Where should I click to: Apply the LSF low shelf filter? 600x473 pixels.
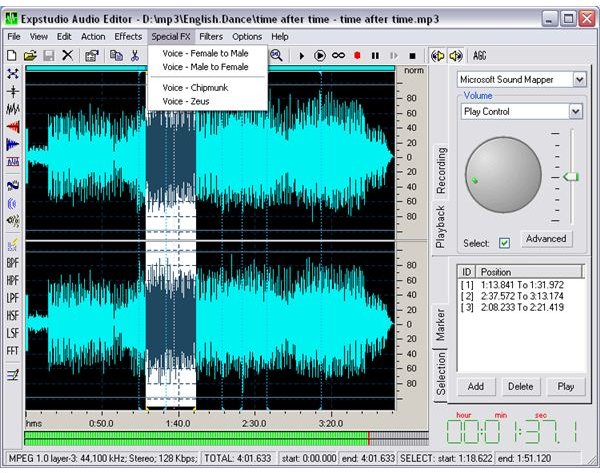(x=13, y=333)
